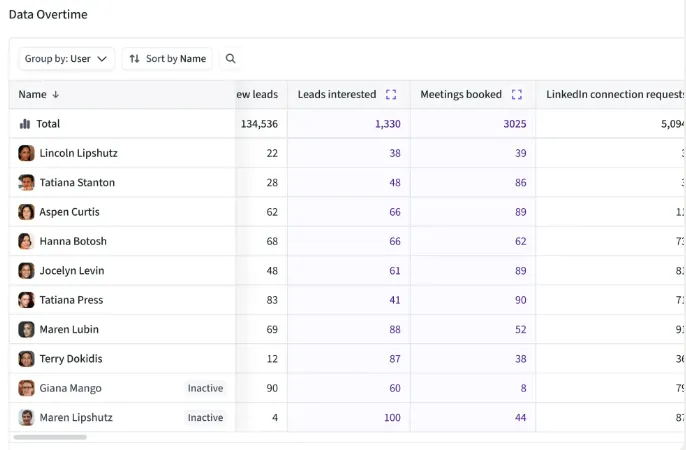Image resolution: width=686 pixels, height=450 pixels.
Task: Expand the Meetings booked column
Action: 517,95
